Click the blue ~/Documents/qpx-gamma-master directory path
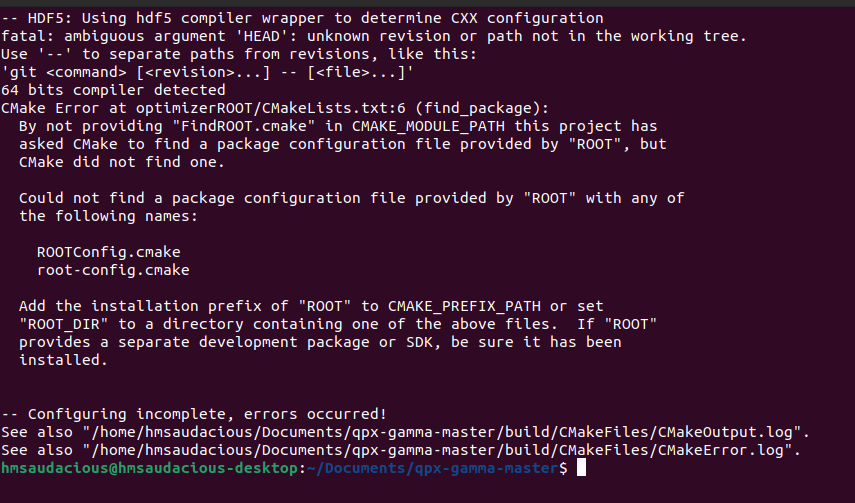 pos(433,468)
